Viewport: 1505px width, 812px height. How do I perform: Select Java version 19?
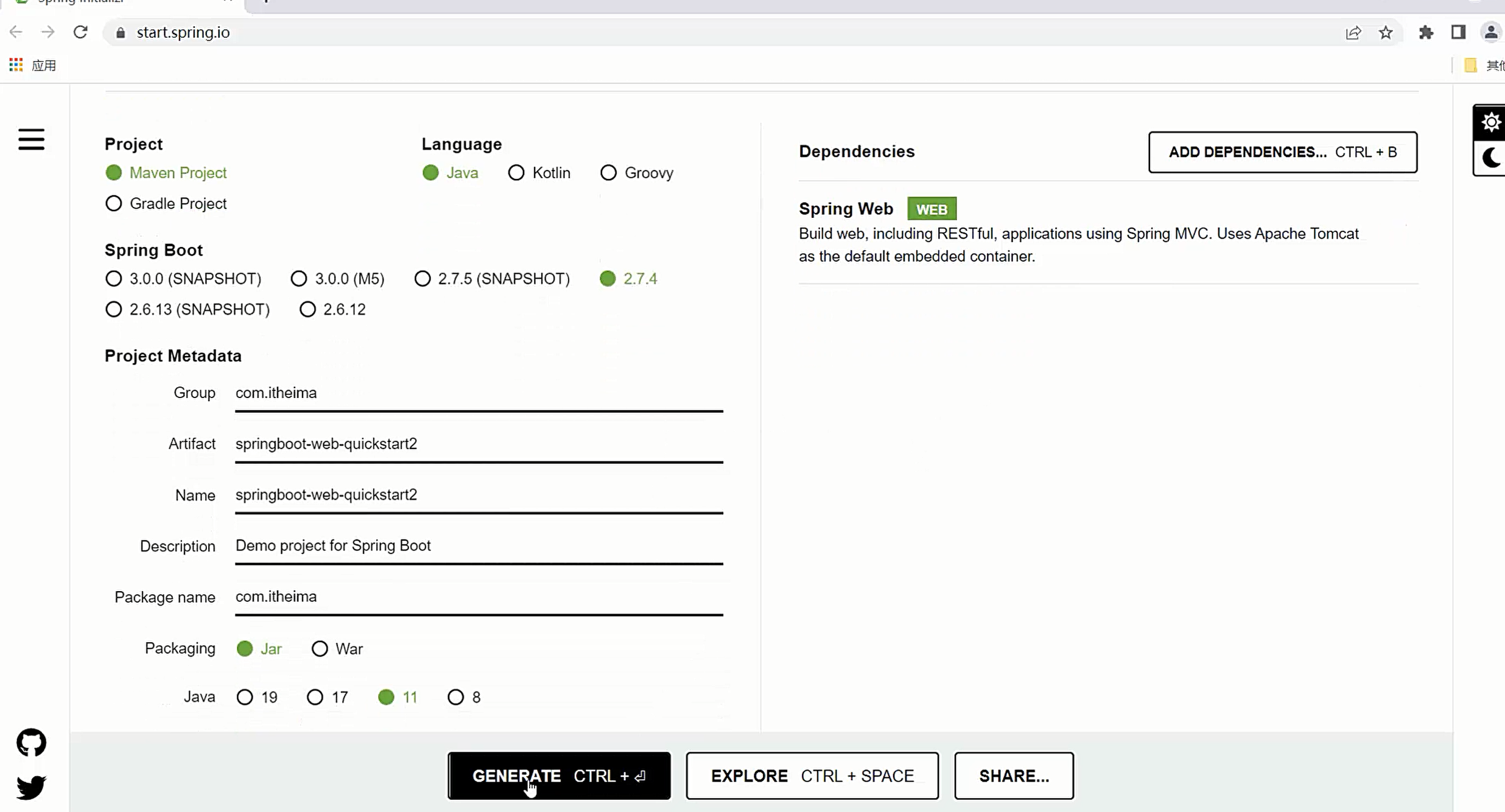256,697
